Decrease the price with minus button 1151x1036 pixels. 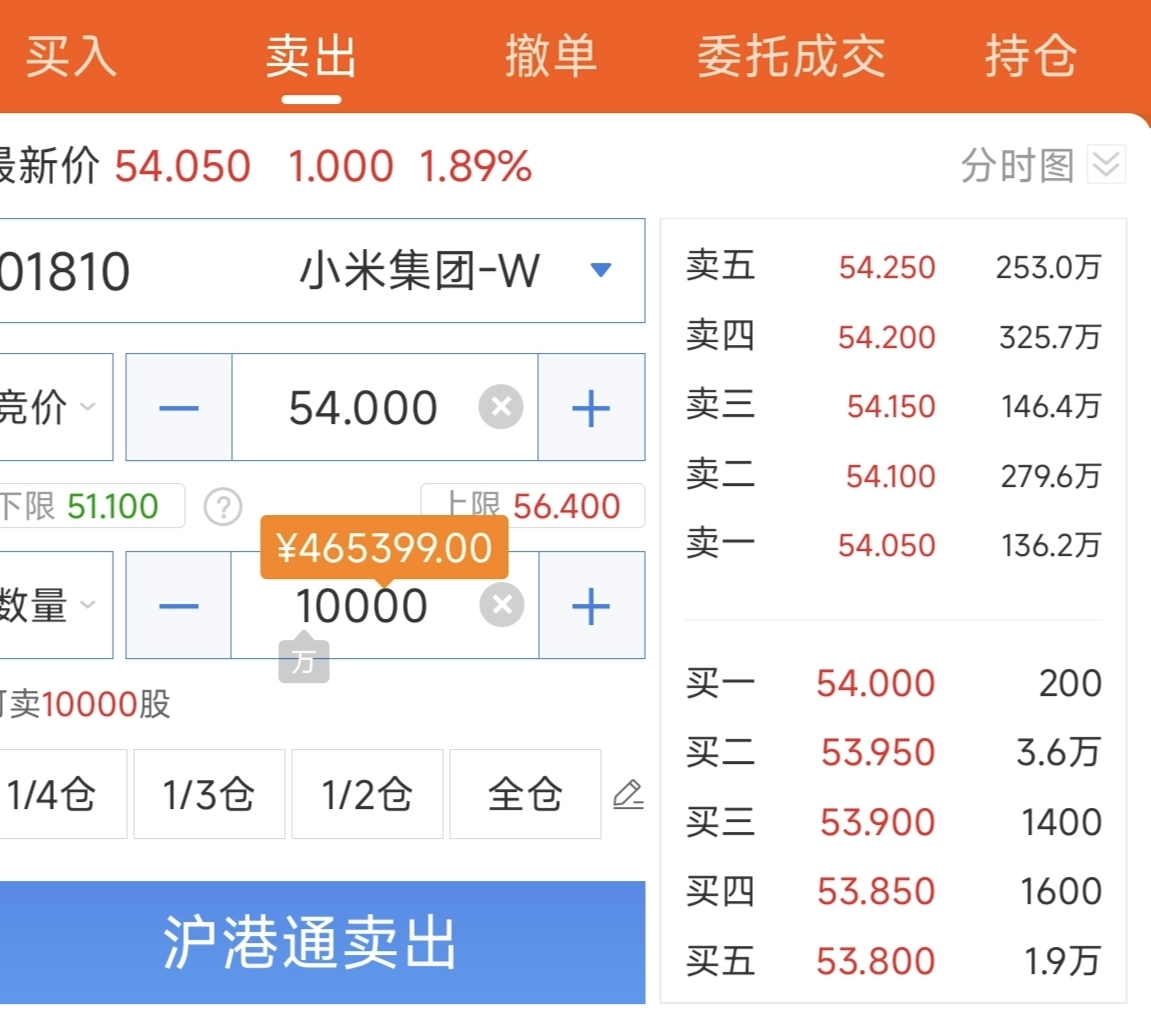click(x=179, y=407)
